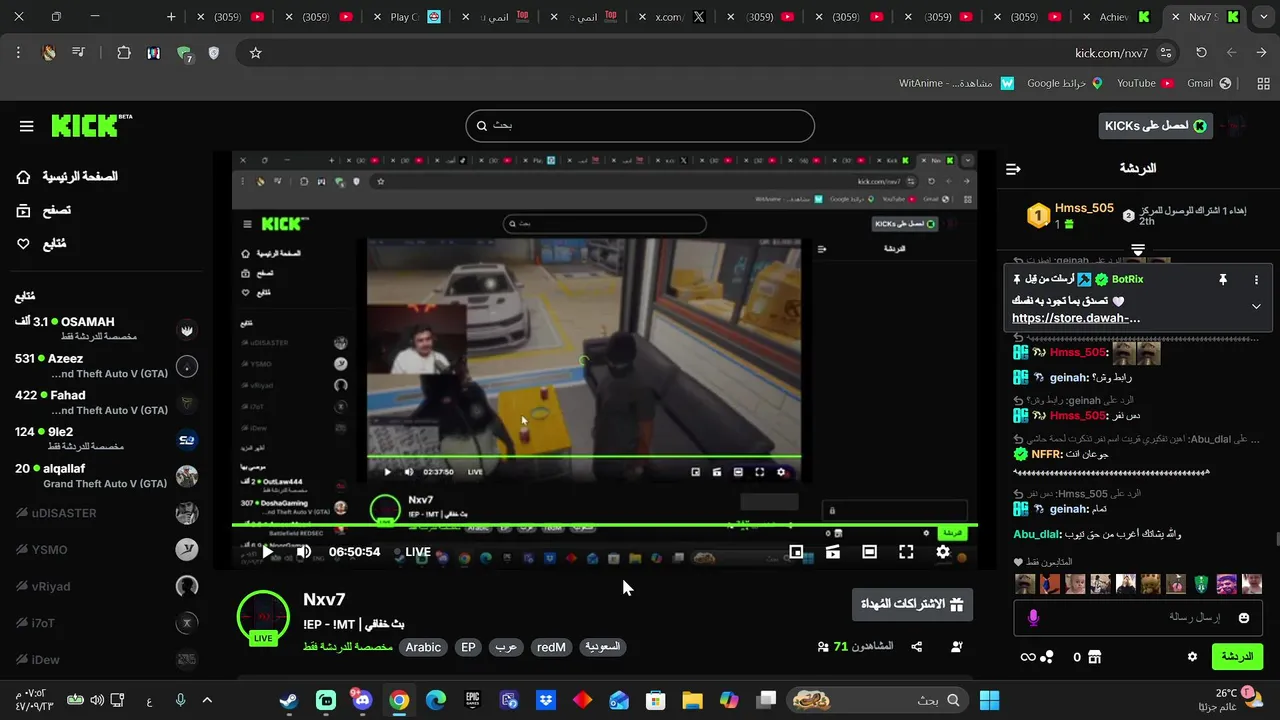Open offline iDew channel
This screenshot has width=1280, height=720.
tap(105, 659)
